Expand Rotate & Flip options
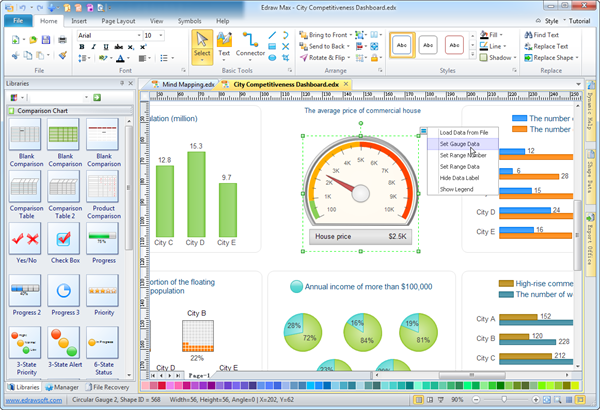This screenshot has height=410, width=600. tap(349, 58)
